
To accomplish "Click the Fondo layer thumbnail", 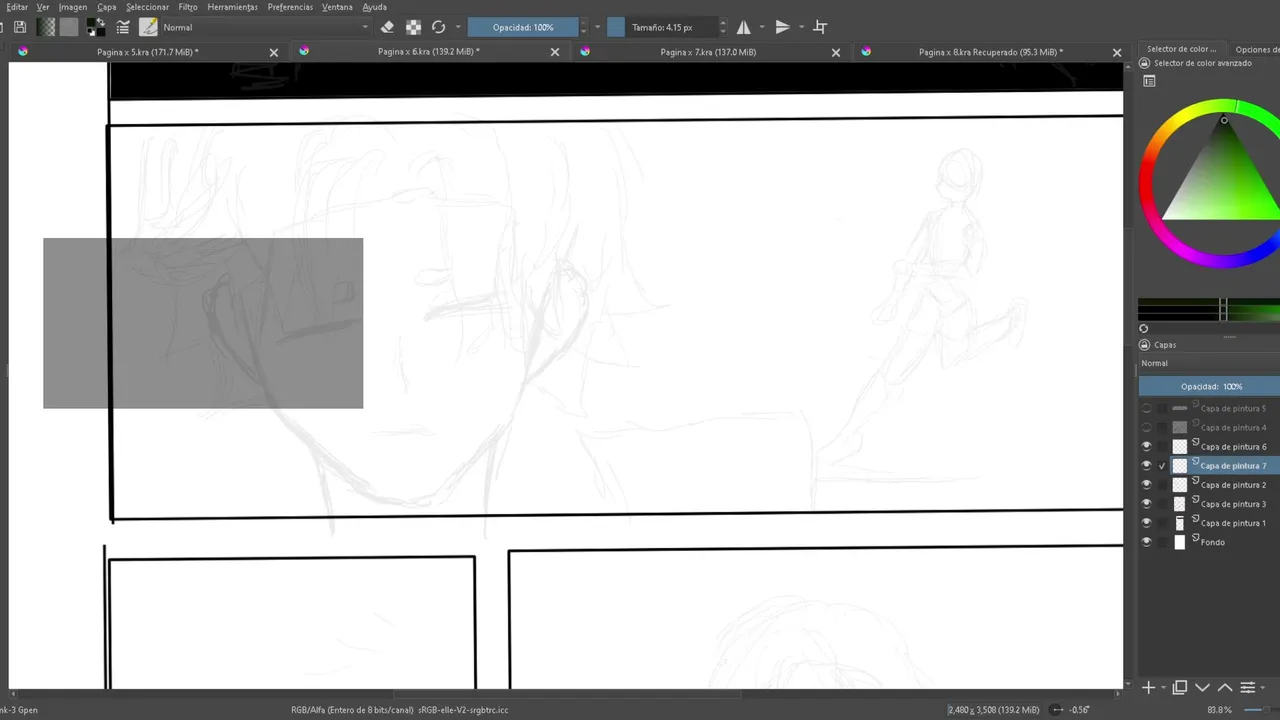I will click(x=1180, y=542).
